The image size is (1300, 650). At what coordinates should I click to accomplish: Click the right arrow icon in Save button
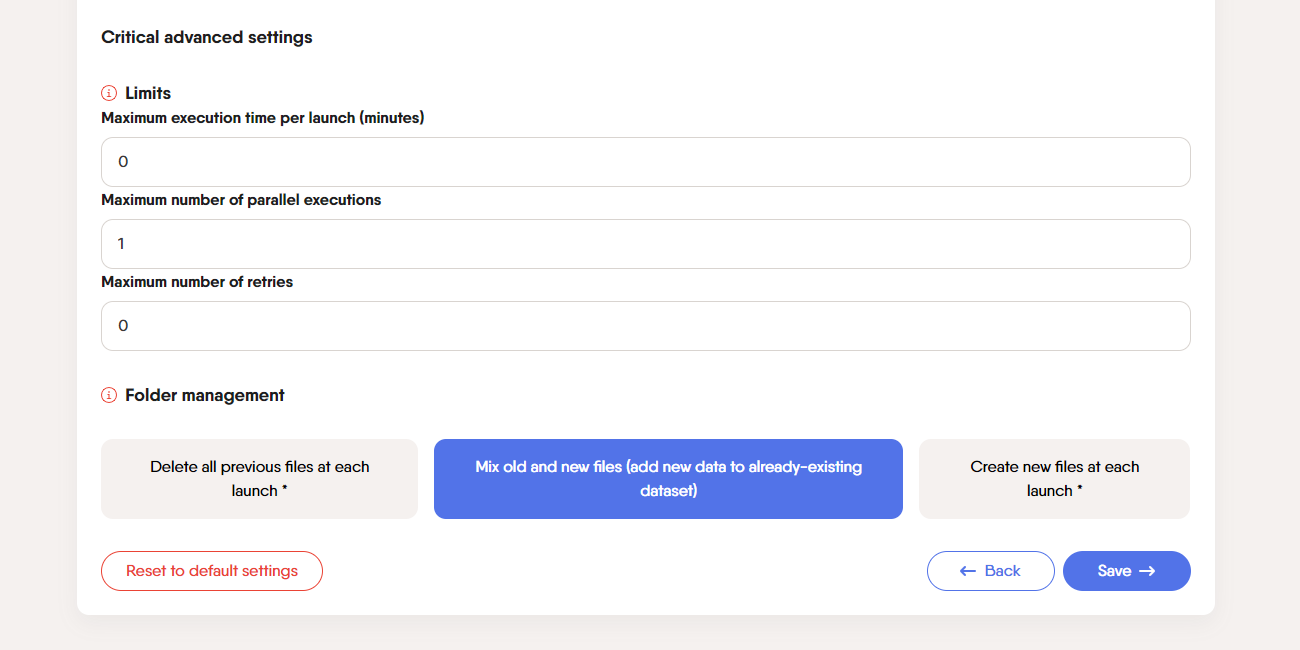point(1147,571)
